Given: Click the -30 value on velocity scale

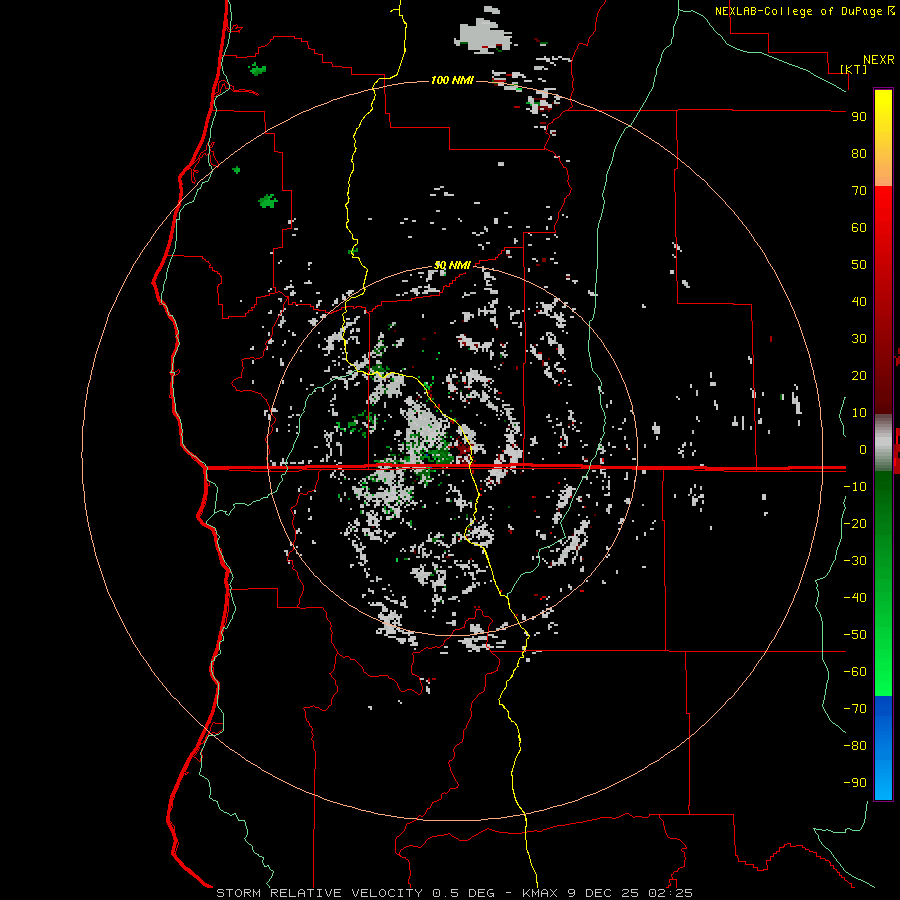Looking at the screenshot, I should pos(855,561).
